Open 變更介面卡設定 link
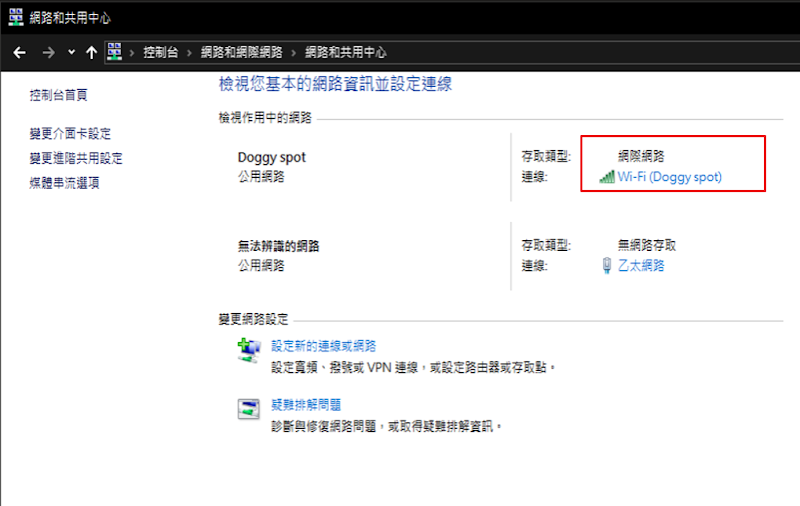The image size is (800, 506). [70, 134]
